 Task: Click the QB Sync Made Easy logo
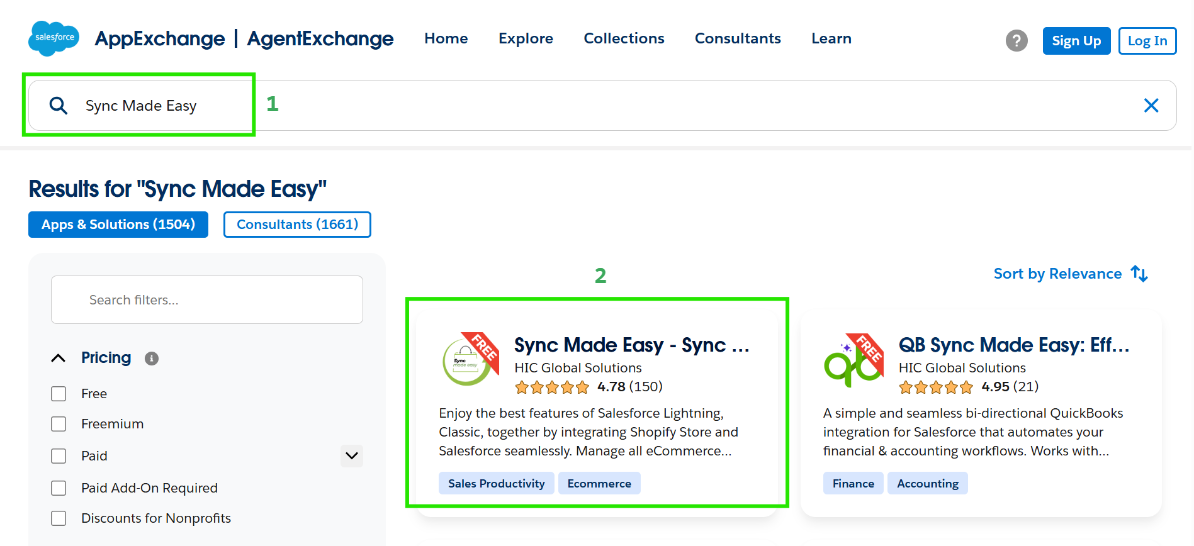851,360
